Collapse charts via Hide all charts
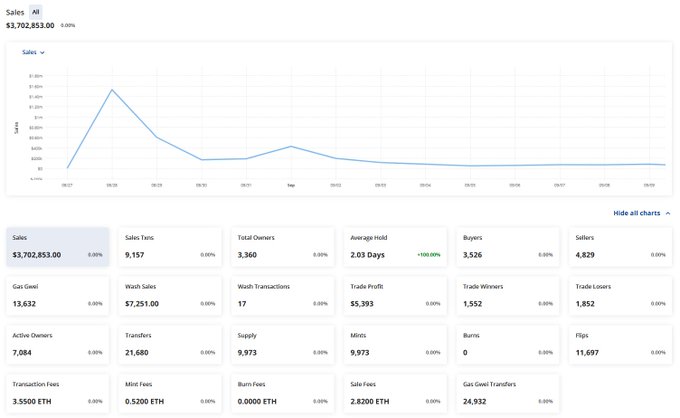 tap(641, 213)
